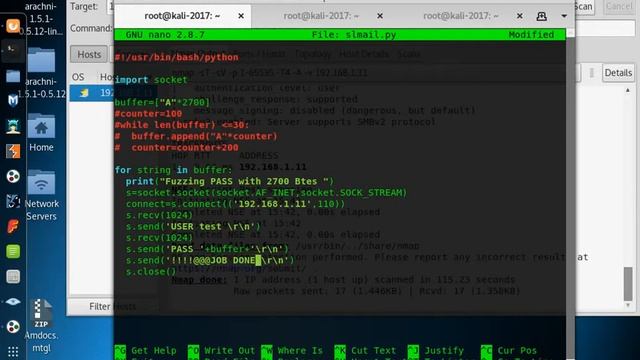The width and height of the screenshot is (640, 360).
Task: Click nano title 'File: slmail.py'
Action: [x=354, y=35]
